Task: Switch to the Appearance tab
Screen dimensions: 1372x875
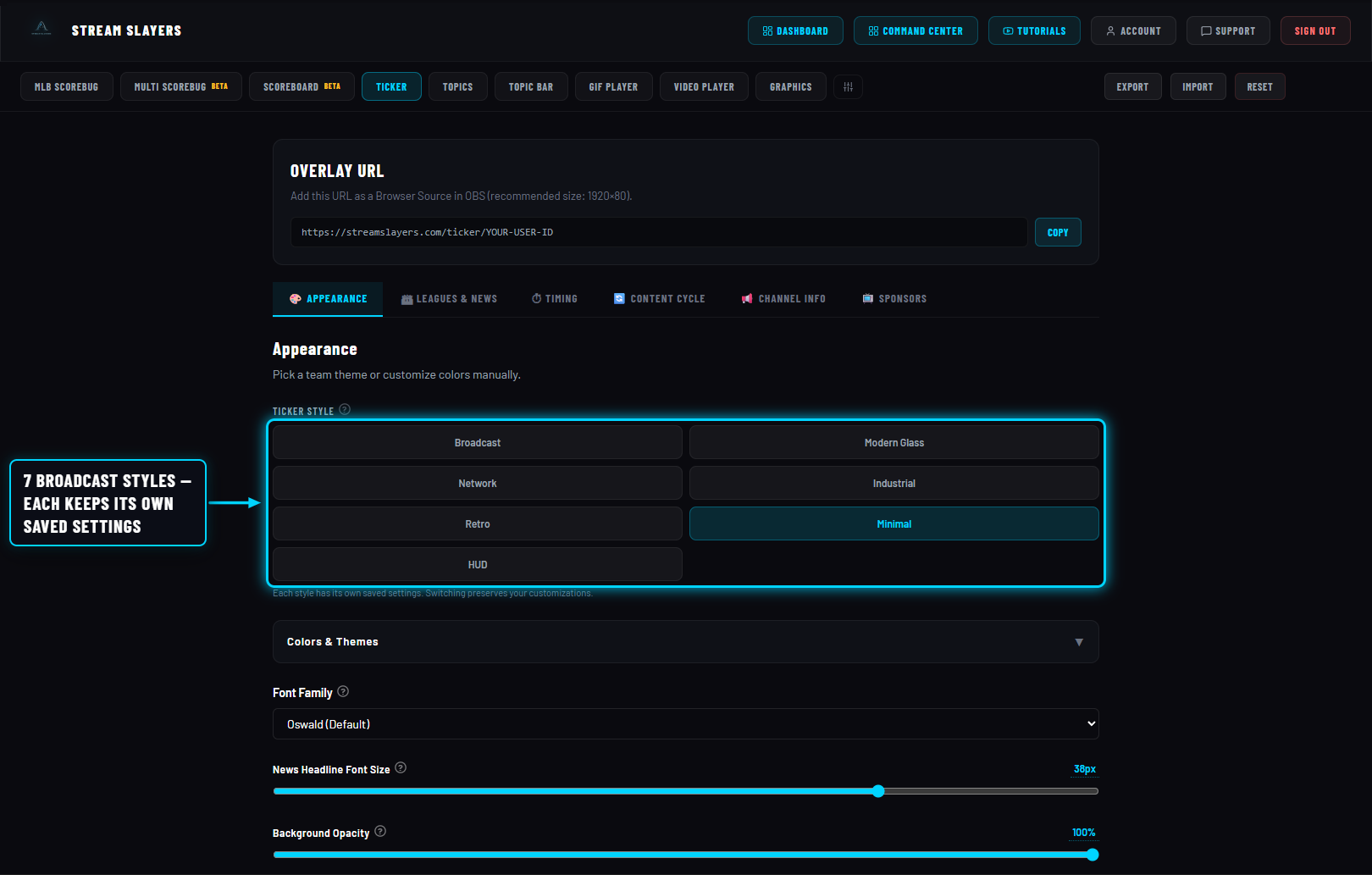Action: [x=328, y=299]
